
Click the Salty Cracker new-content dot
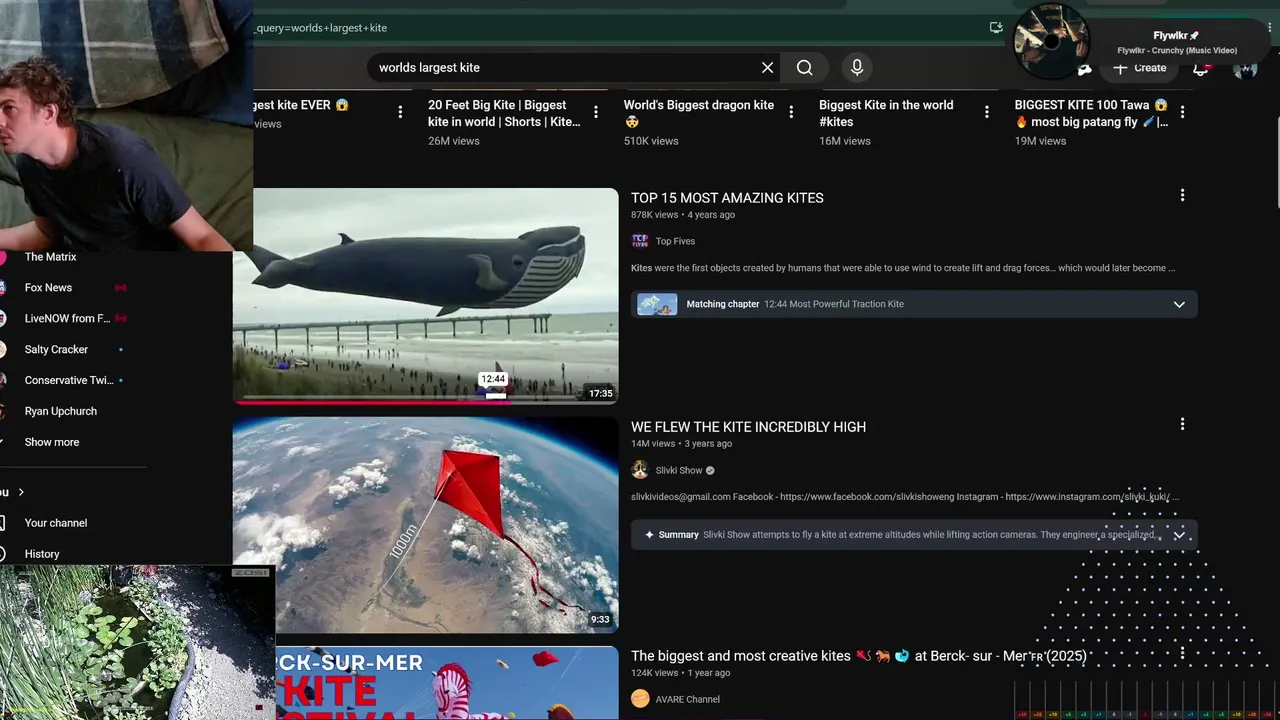pos(121,350)
